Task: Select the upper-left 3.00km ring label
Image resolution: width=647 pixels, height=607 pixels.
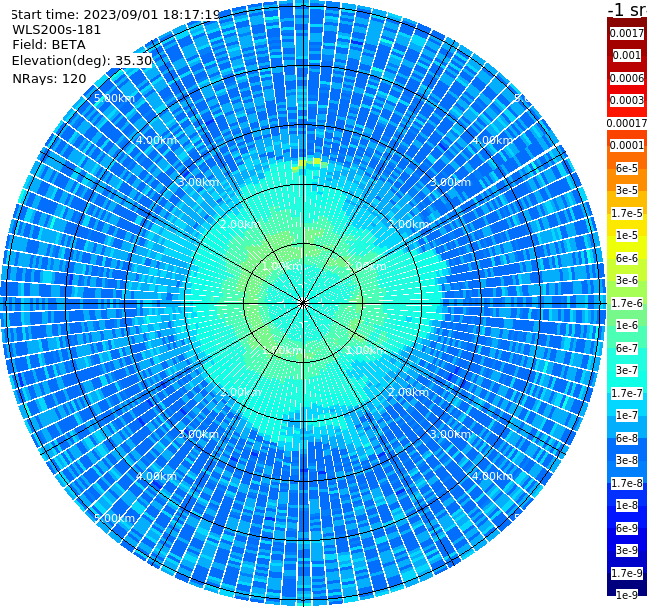Action: coord(198,182)
